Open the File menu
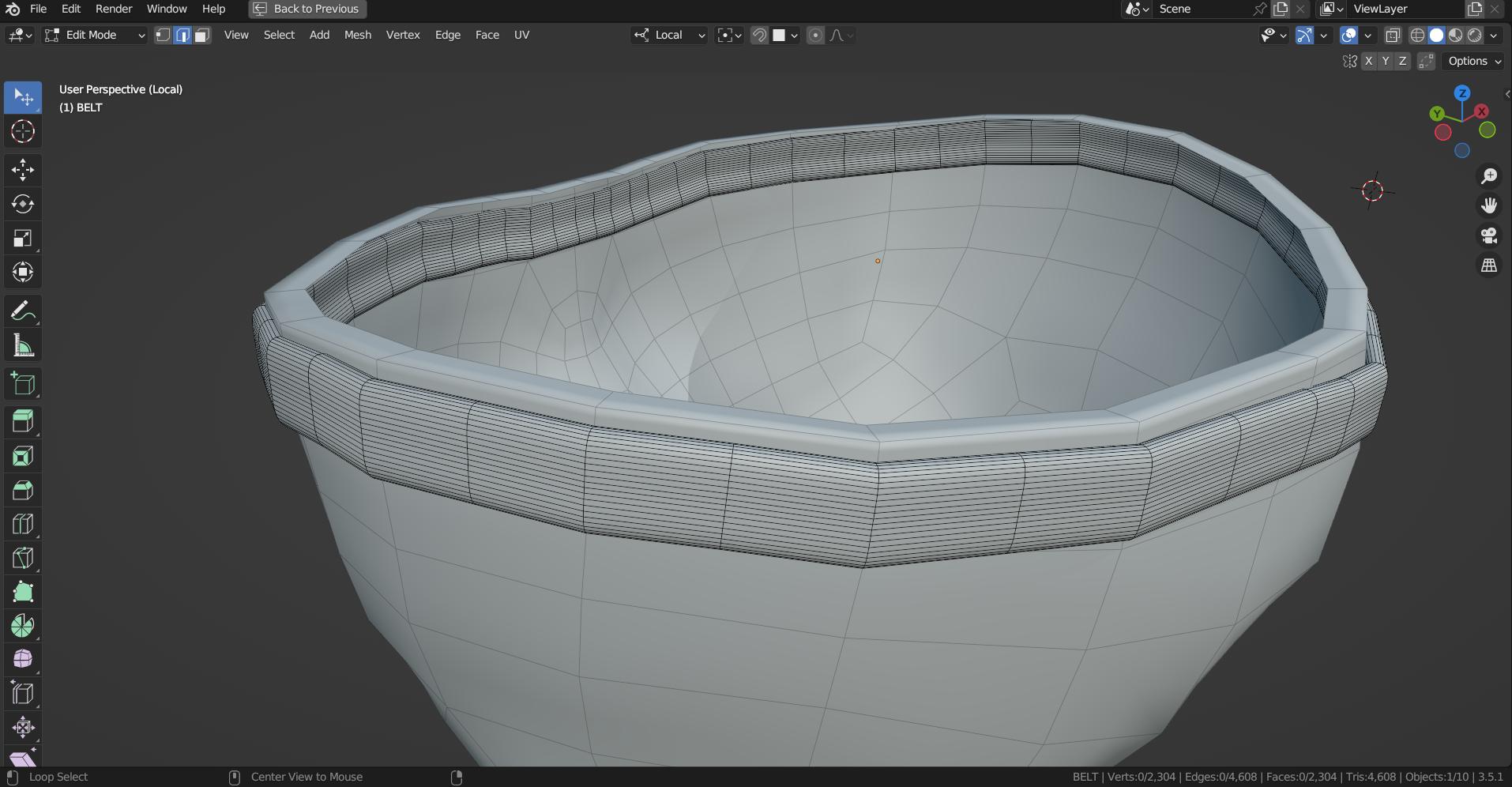The image size is (1512, 787). point(38,9)
